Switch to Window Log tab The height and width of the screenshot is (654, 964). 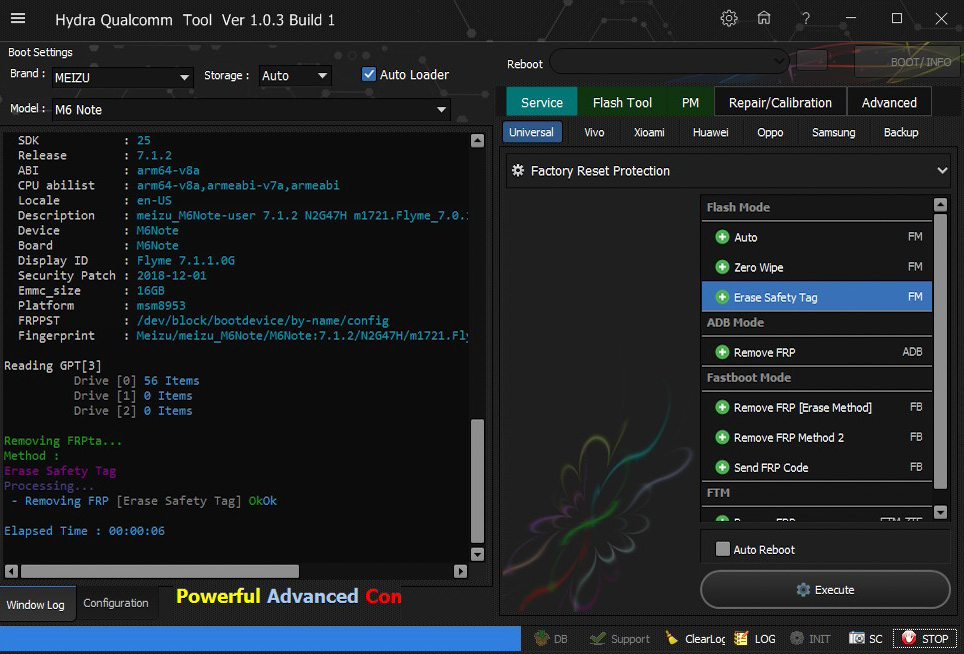pos(36,605)
